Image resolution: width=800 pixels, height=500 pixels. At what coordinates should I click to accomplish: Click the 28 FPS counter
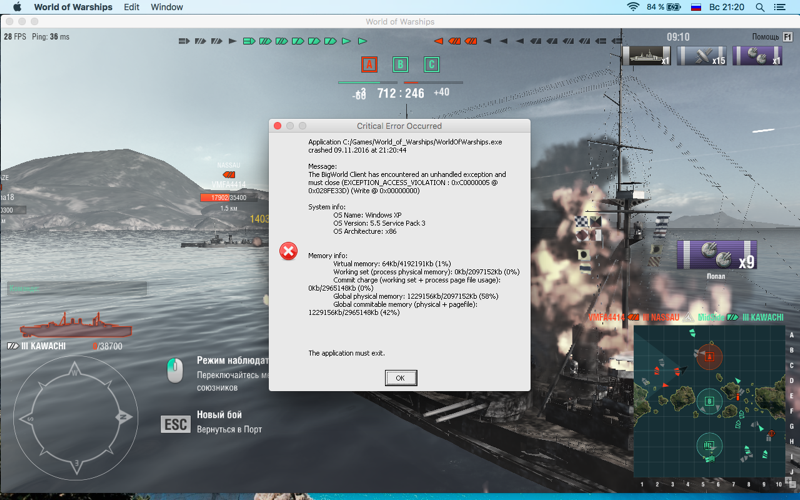click(15, 37)
